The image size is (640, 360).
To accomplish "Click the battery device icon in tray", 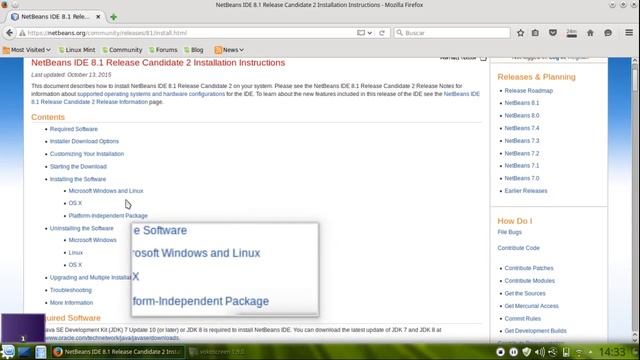I will 566,352.
